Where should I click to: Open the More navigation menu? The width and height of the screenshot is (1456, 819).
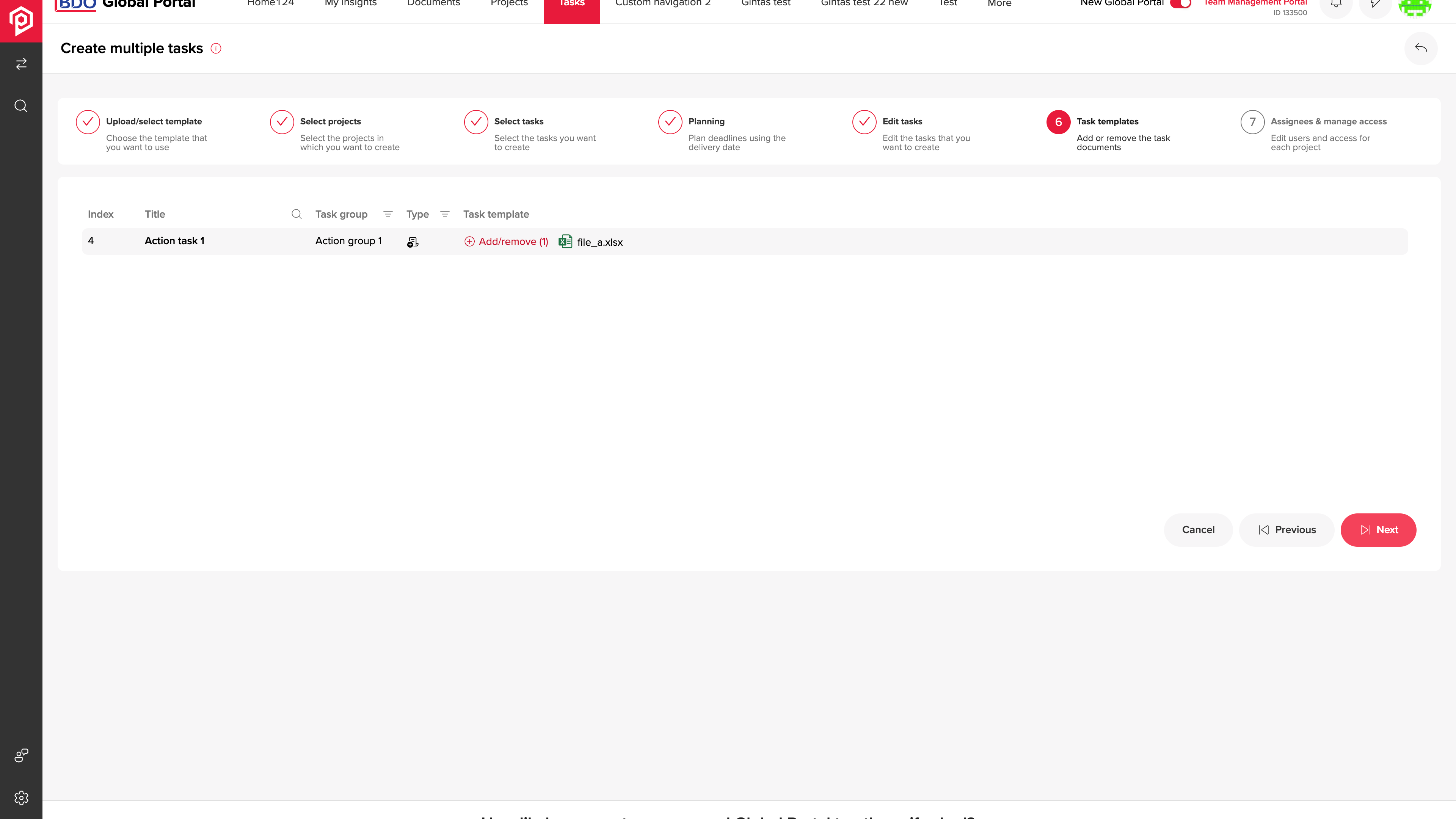pos(999,3)
